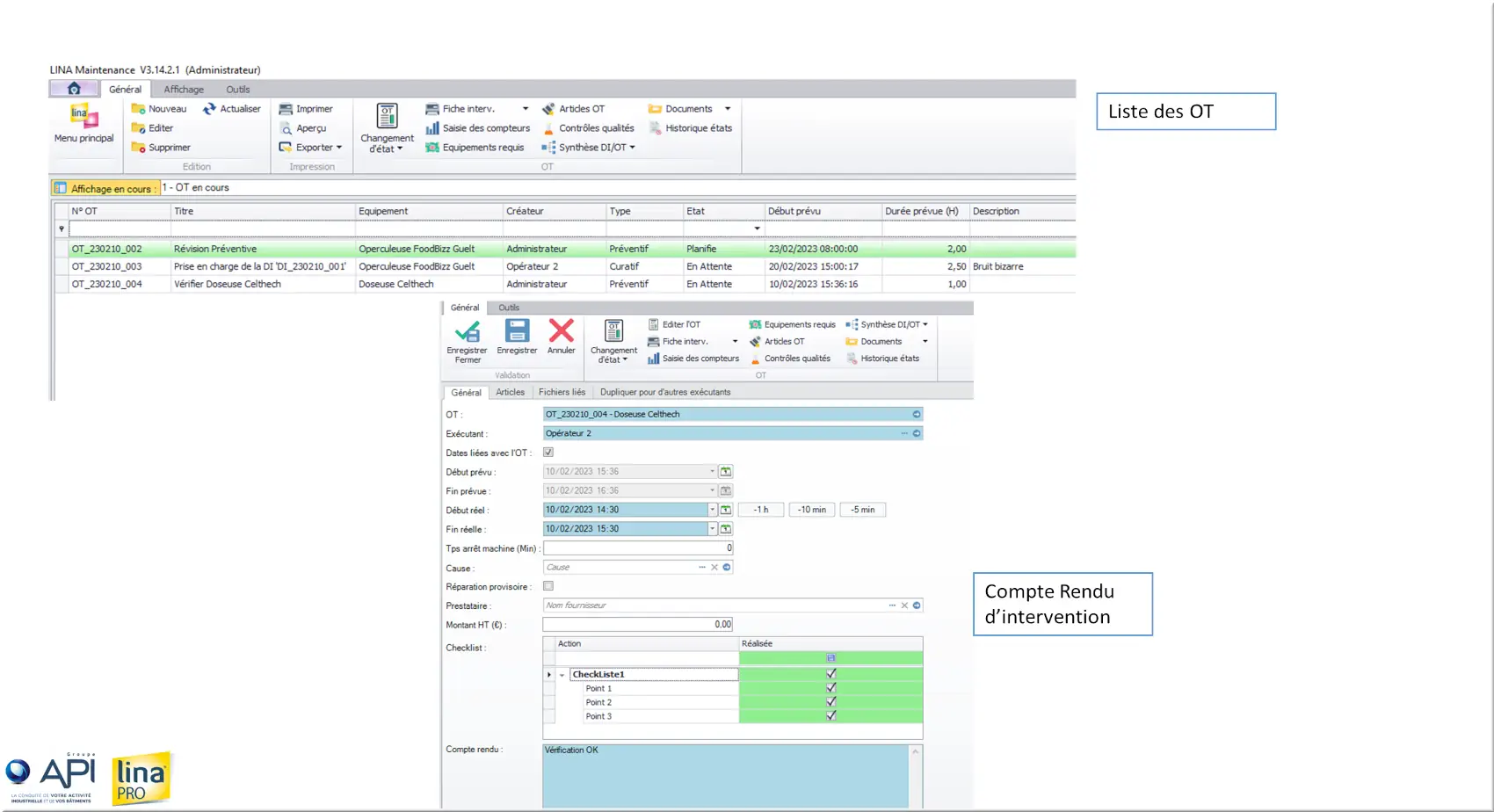This screenshot has width=1494, height=812.
Task: Click Supprimer in the Edition group
Action: 161,148
